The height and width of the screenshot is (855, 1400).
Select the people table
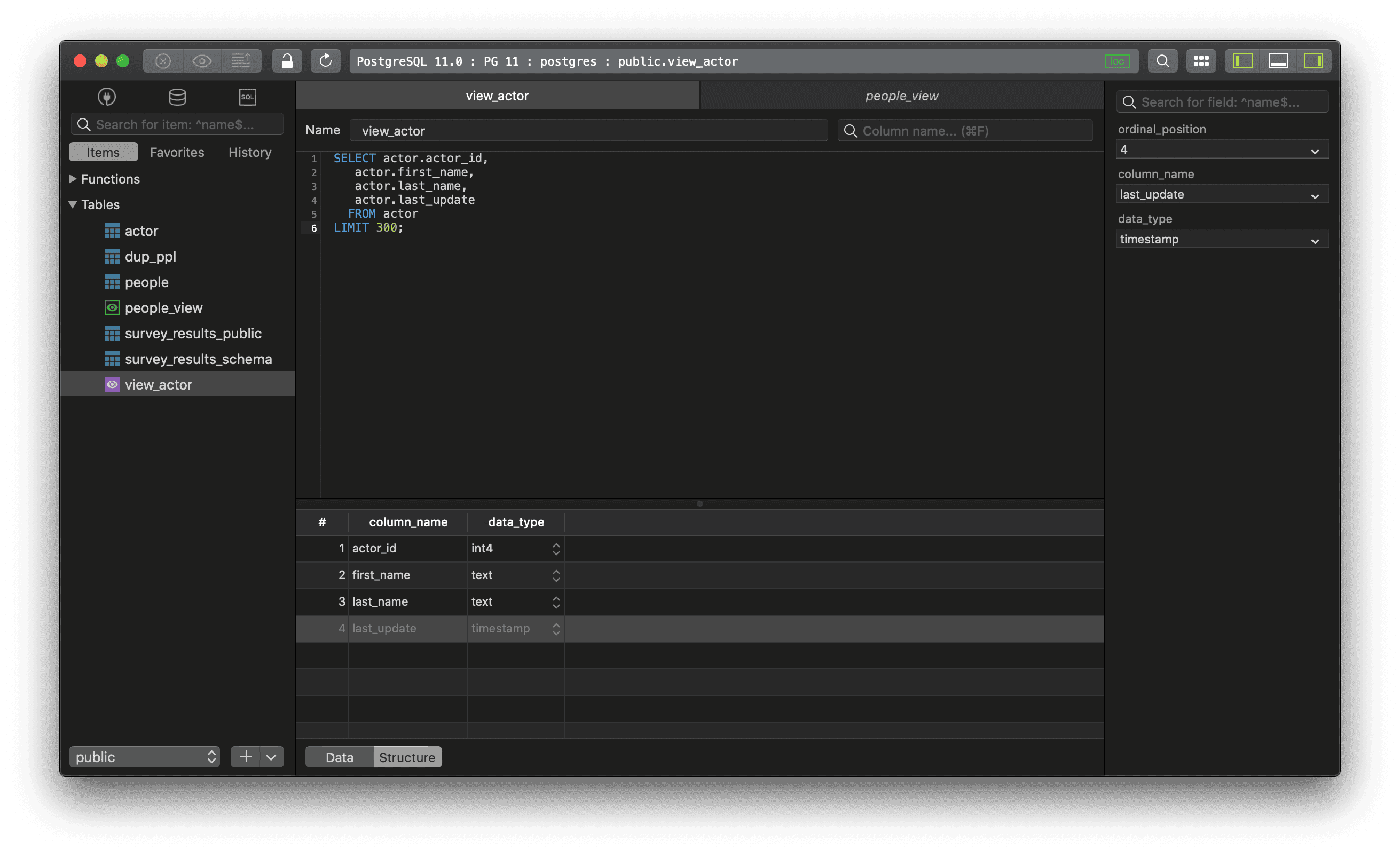coord(177,282)
